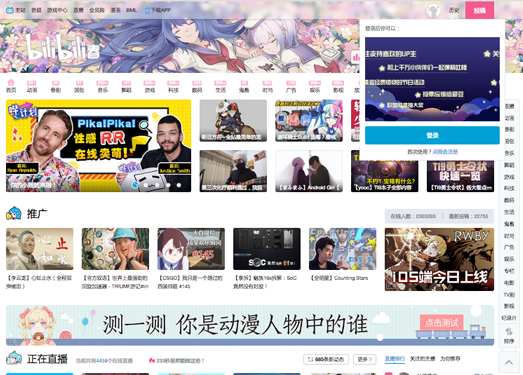523x375 pixels.
Task: Select the 鬼畜 category in the pink nav bar
Action: (244, 86)
